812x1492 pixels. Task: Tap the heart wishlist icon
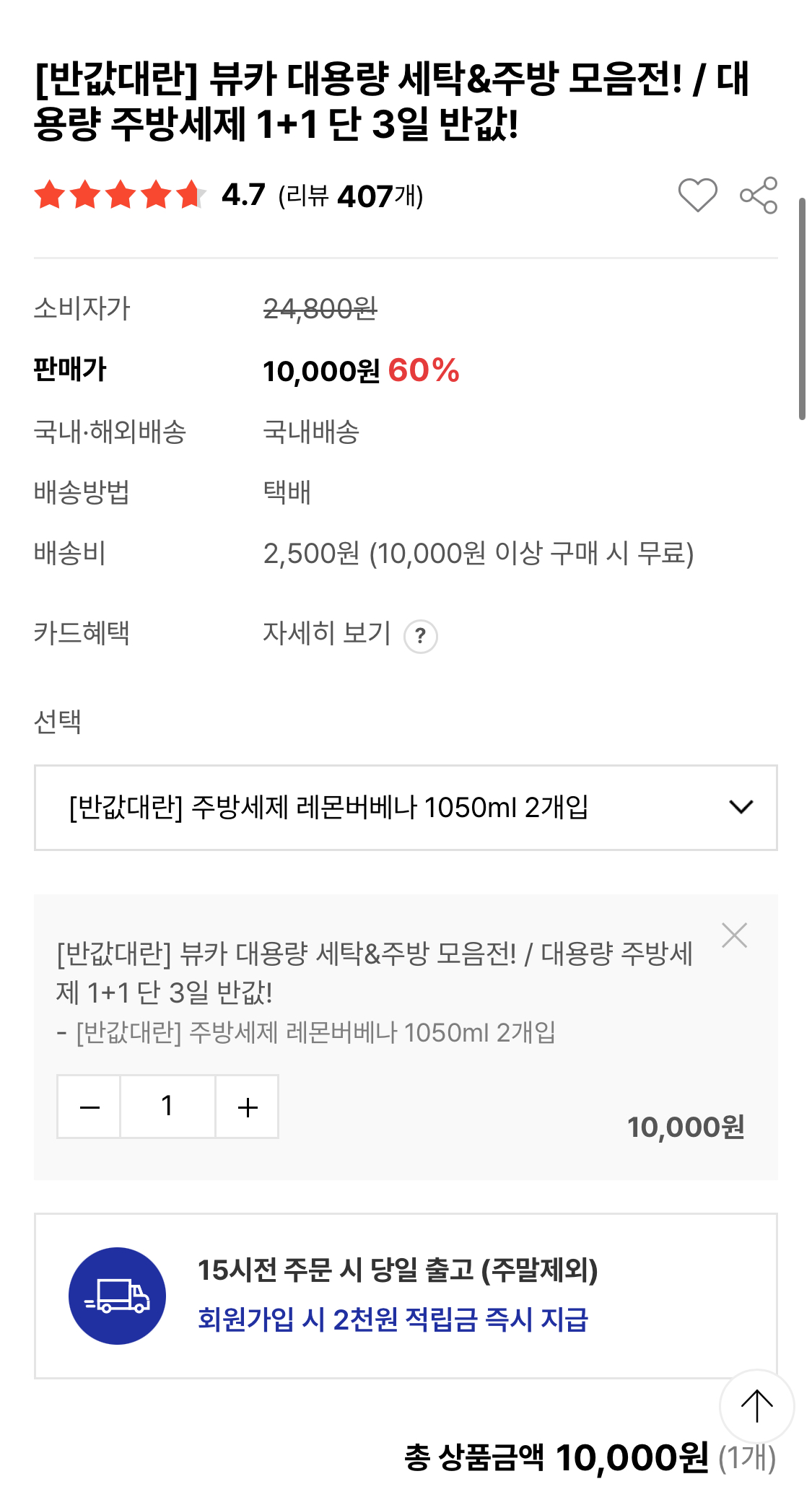coord(697,195)
